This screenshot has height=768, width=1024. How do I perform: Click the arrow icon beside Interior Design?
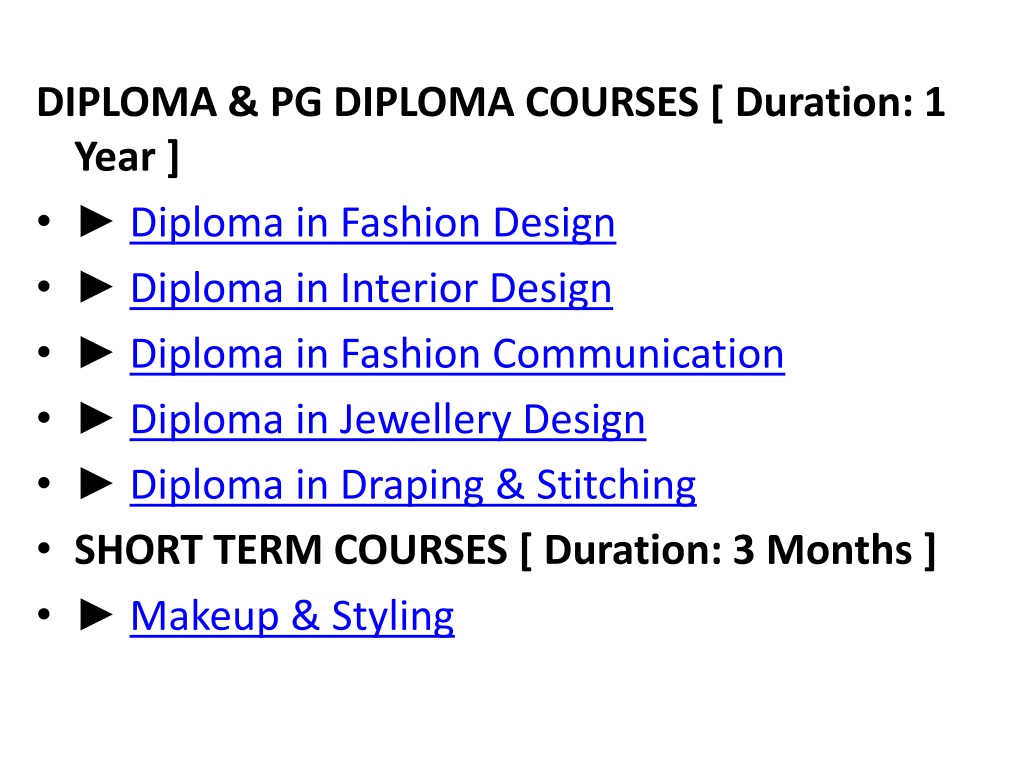(x=95, y=287)
